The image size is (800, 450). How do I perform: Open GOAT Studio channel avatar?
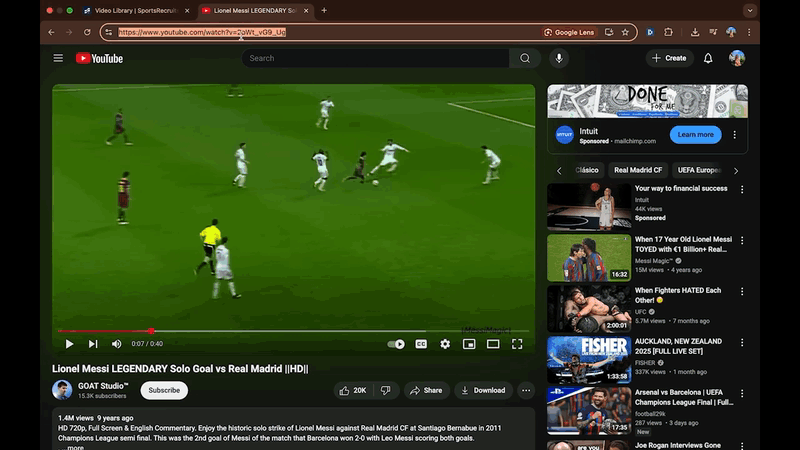coord(62,390)
